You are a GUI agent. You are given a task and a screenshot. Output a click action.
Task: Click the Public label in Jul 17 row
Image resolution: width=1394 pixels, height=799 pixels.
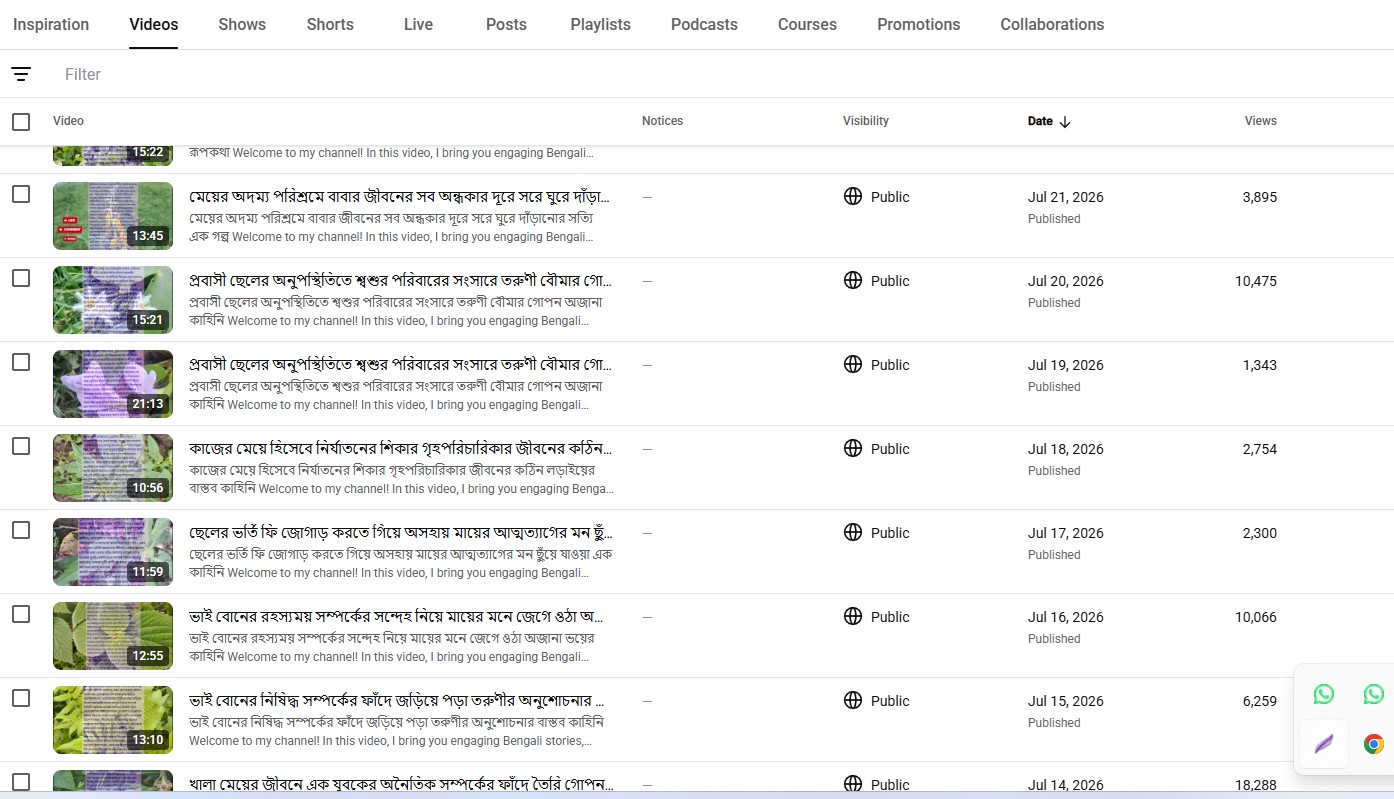[x=890, y=533]
